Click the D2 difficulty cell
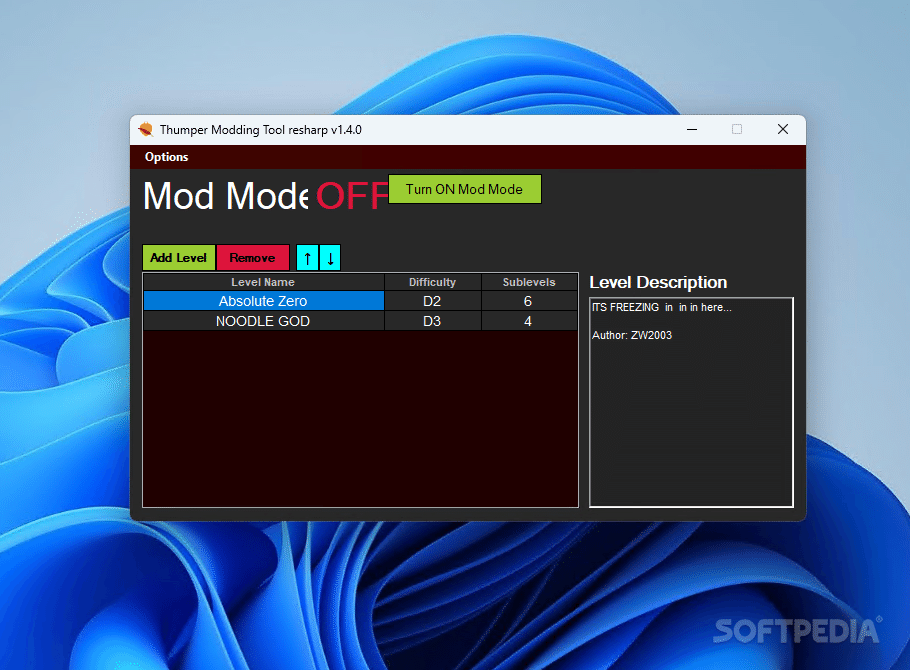This screenshot has height=670, width=910. click(432, 301)
